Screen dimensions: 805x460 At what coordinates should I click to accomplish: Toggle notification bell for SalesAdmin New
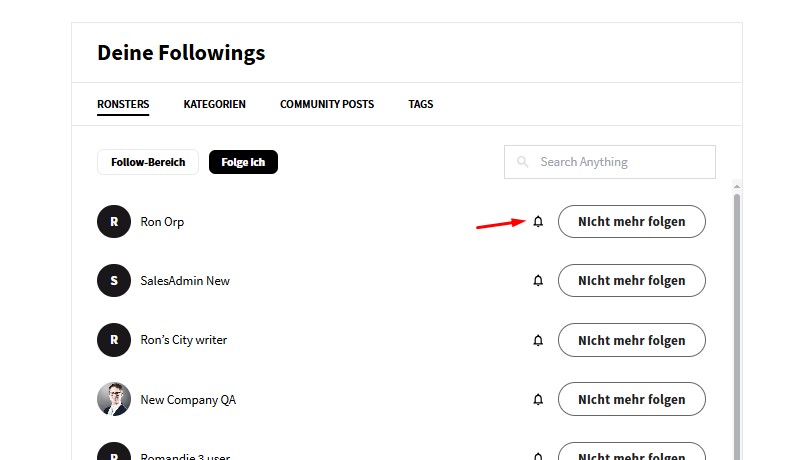pyautogui.click(x=538, y=281)
